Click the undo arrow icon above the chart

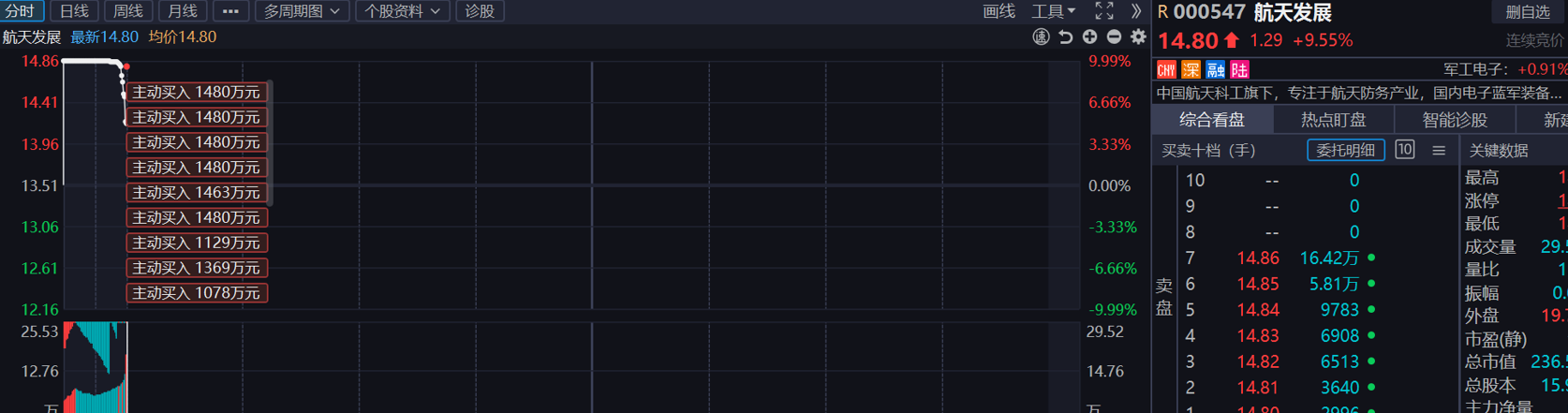tap(1065, 37)
